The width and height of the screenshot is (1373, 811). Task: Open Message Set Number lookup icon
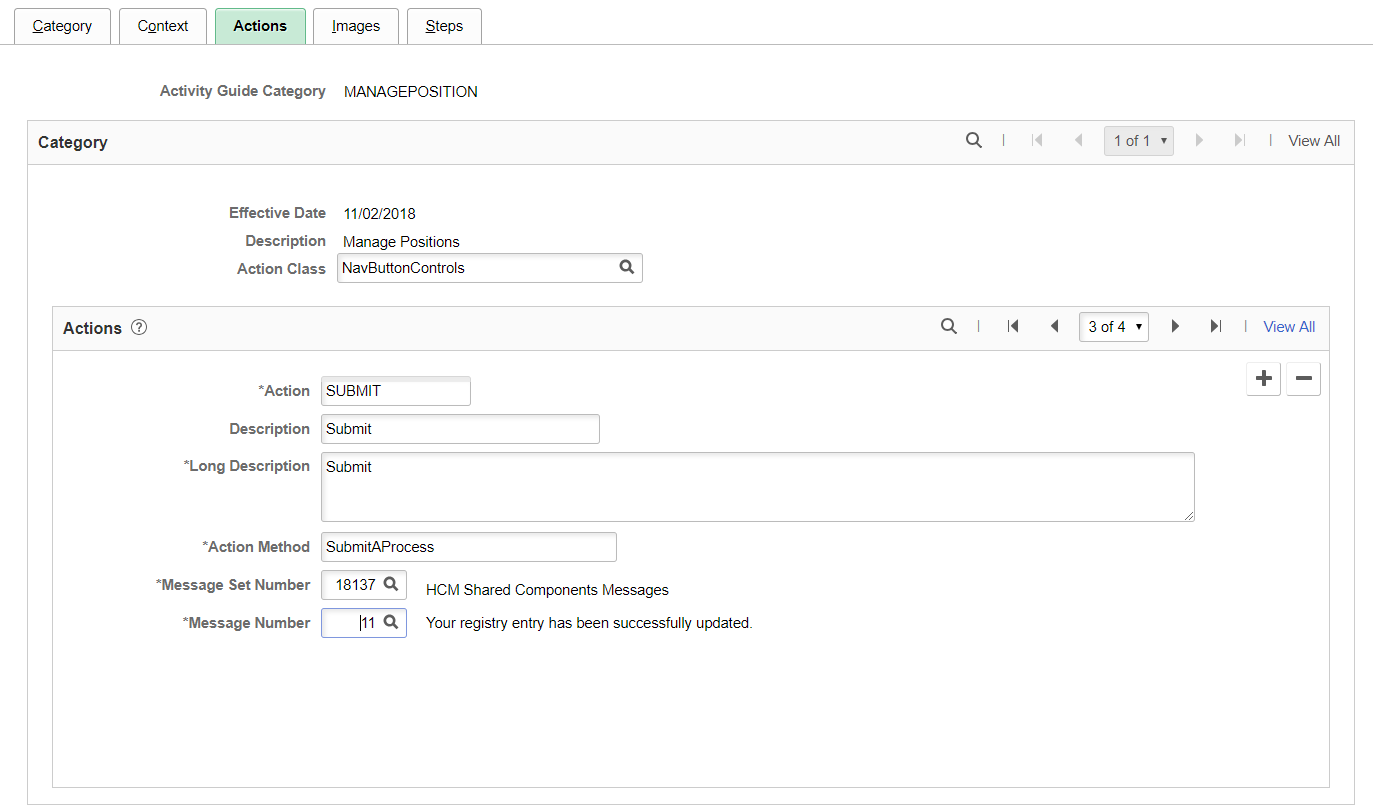391,584
